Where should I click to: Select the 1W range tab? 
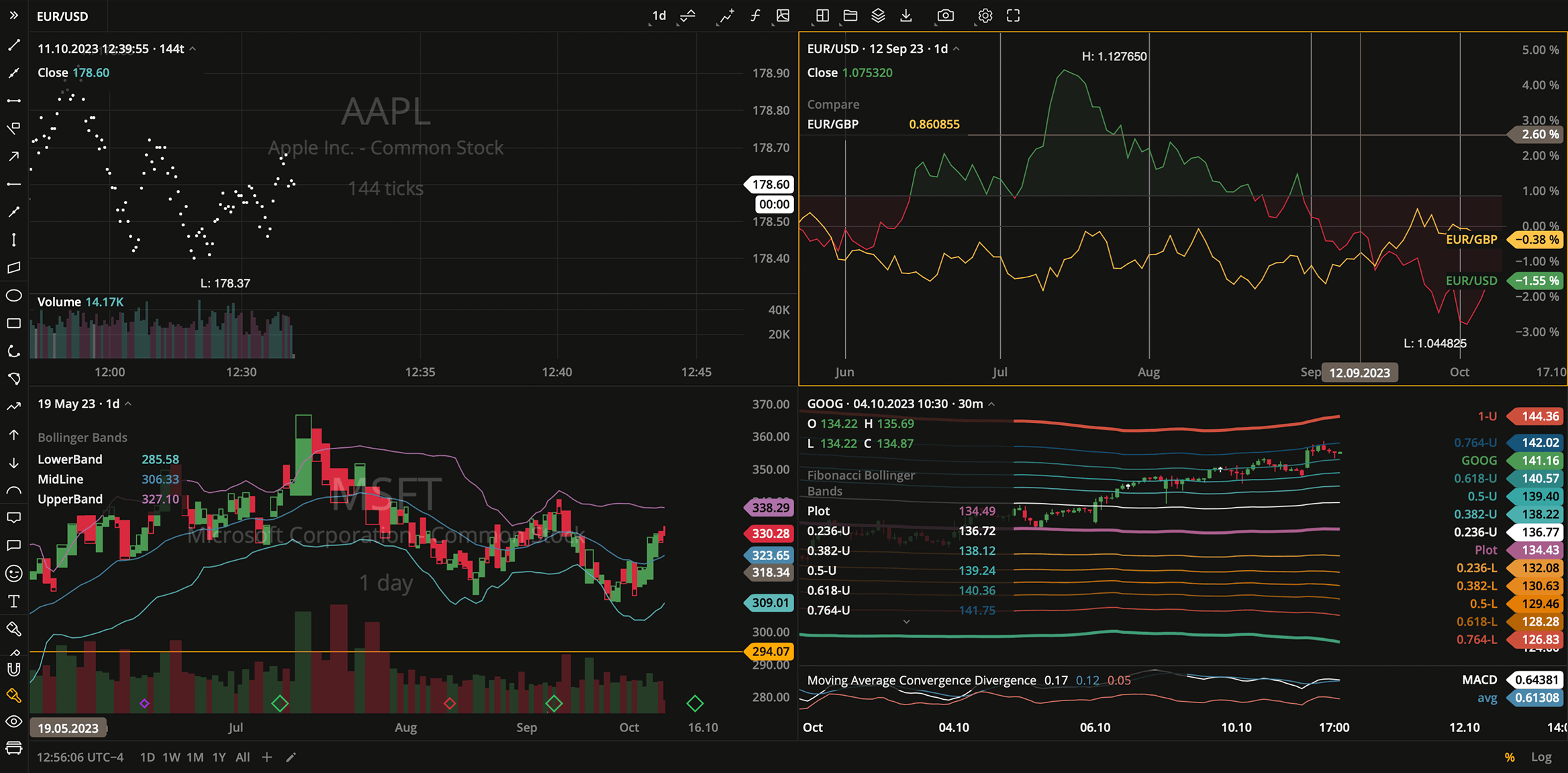coord(171,758)
